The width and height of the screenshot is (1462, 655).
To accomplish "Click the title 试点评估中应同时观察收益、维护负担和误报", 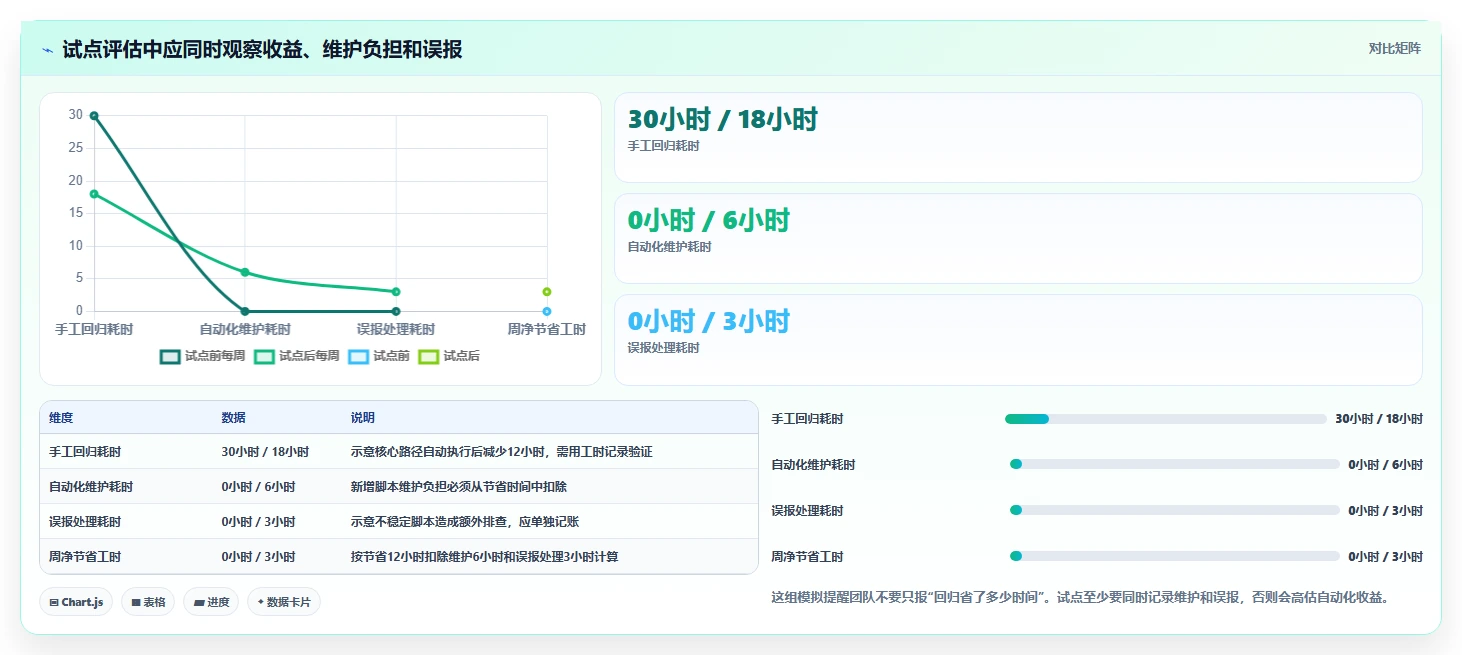I will [x=262, y=49].
